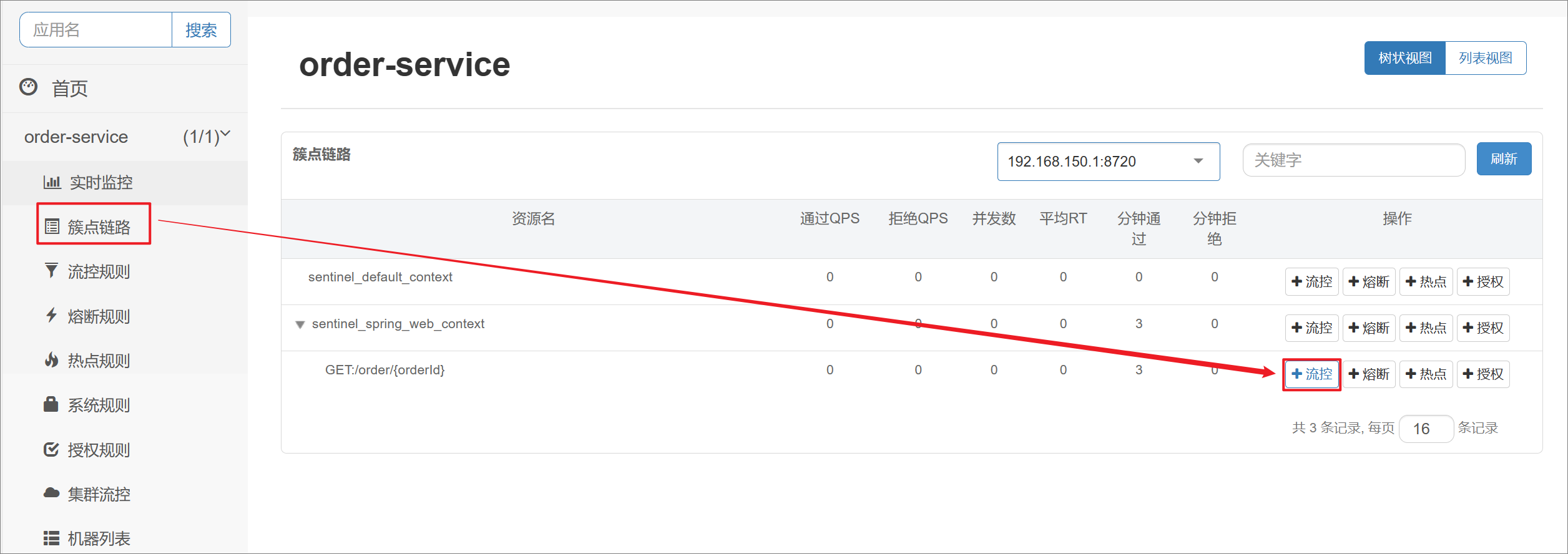Click the 拒绝QPS column header
Screen dimensions: 1568x554
click(x=918, y=218)
